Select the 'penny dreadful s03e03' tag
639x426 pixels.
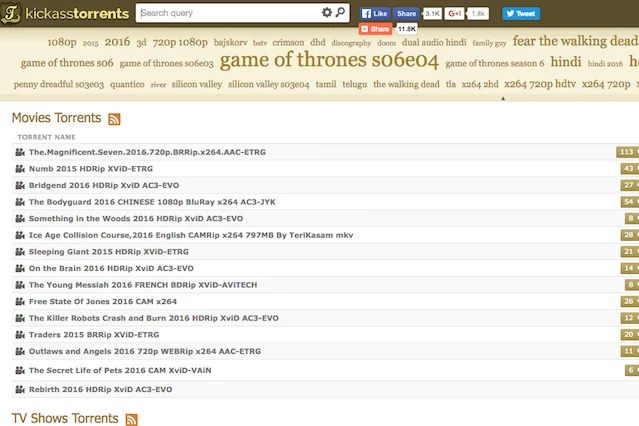[59, 84]
